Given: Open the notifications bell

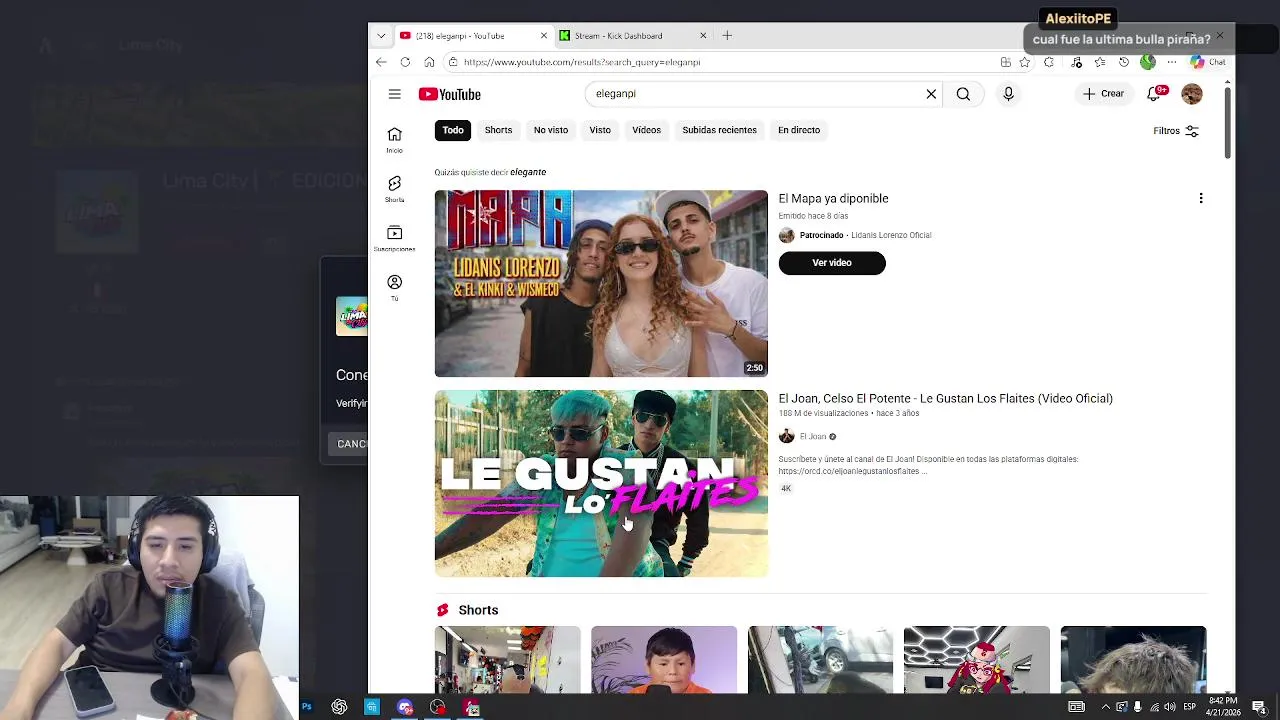Looking at the screenshot, I should coord(1154,94).
